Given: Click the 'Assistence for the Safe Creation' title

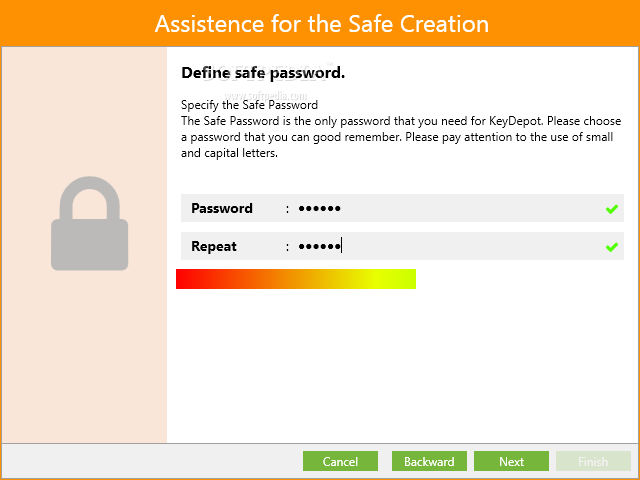Looking at the screenshot, I should (x=322, y=24).
